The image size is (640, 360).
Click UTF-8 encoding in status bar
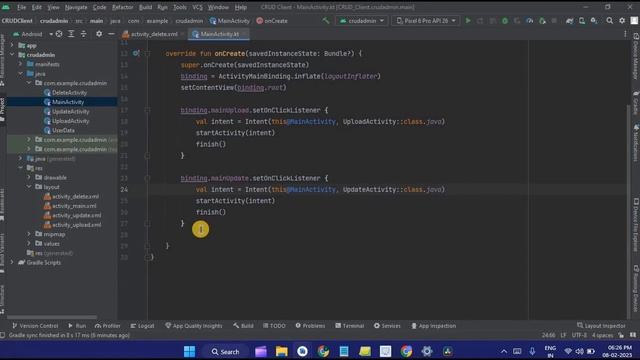(x=579, y=335)
